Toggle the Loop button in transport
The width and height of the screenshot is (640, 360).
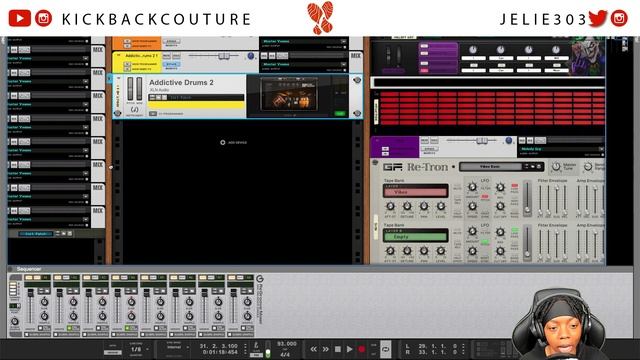click(x=386, y=349)
